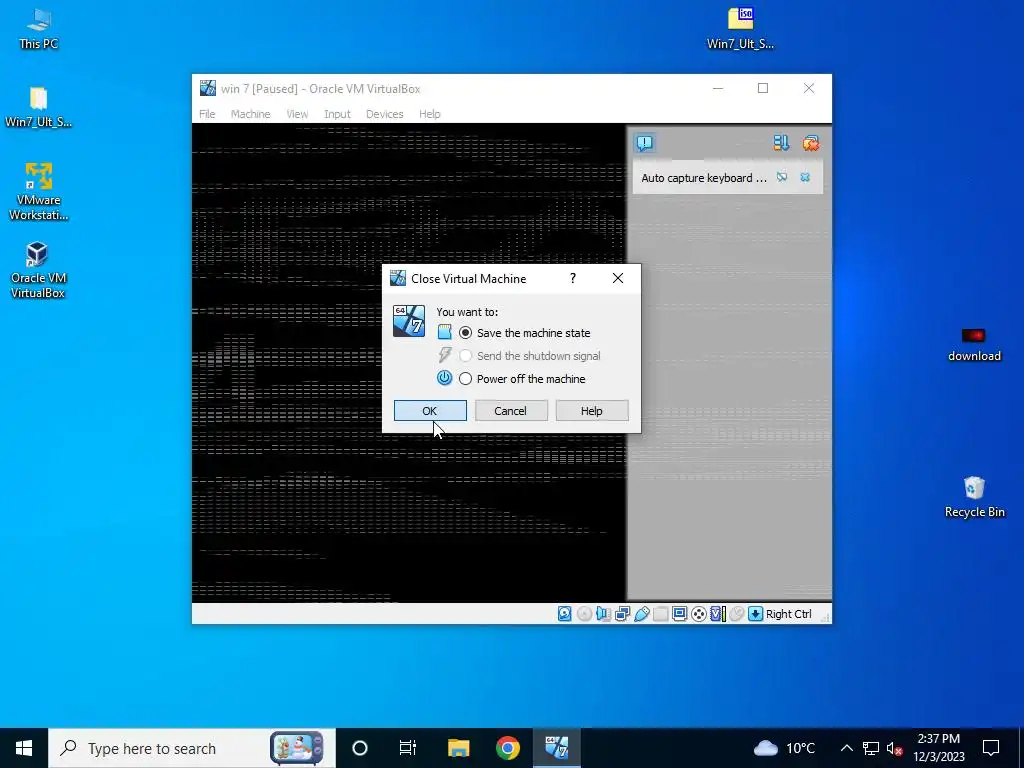Open the Machine menu
This screenshot has width=1024, height=768.
pos(250,114)
